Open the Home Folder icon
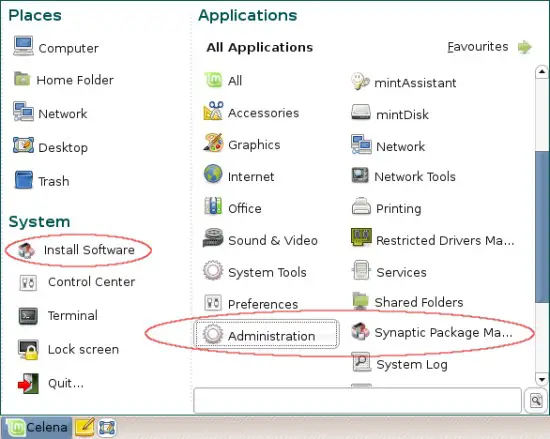The width and height of the screenshot is (550, 439). 22,79
